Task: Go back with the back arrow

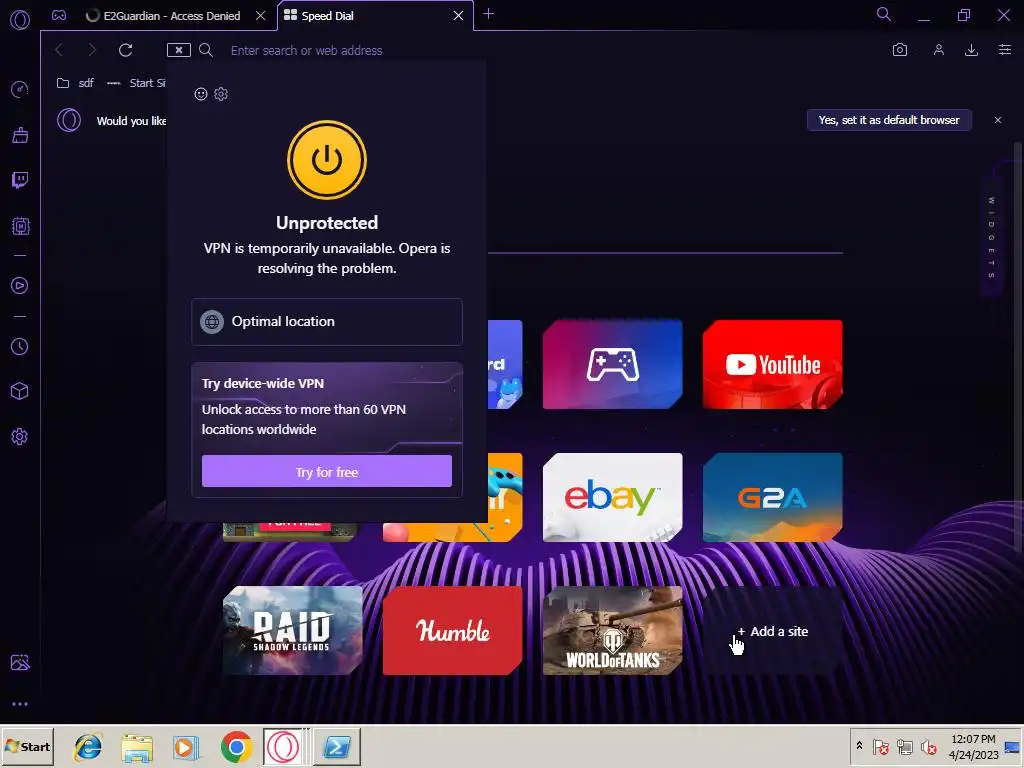Action: click(59, 50)
